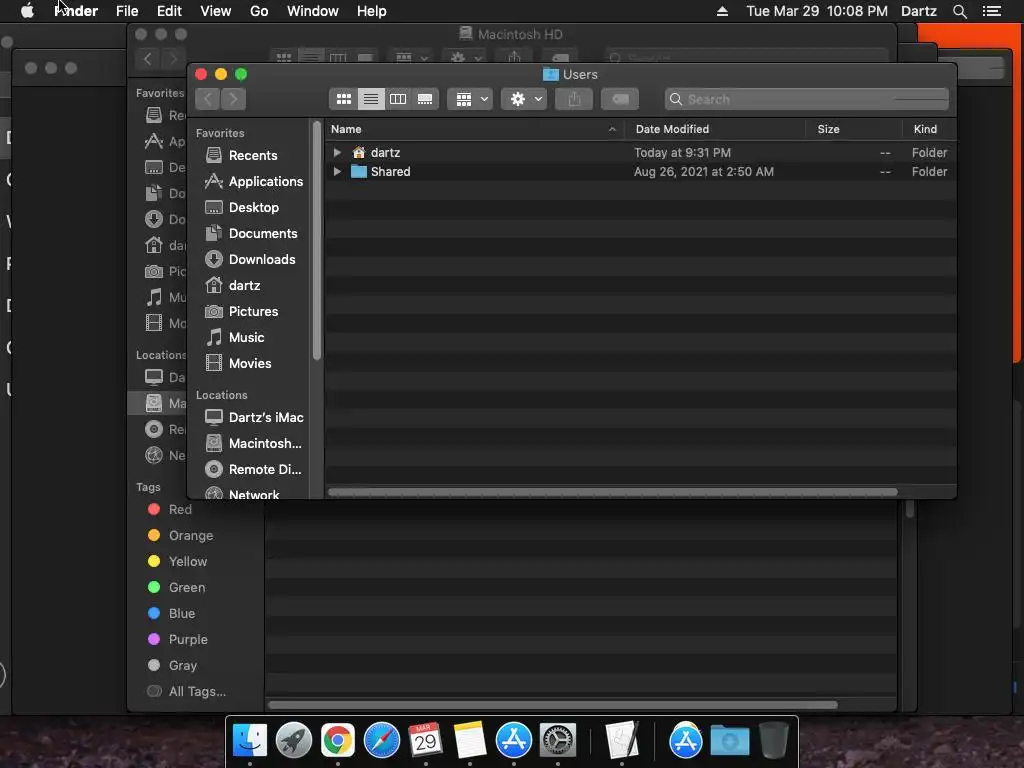Select the Yellow tag in Macintosh HD window
This screenshot has height=768, width=1024.
178,562
